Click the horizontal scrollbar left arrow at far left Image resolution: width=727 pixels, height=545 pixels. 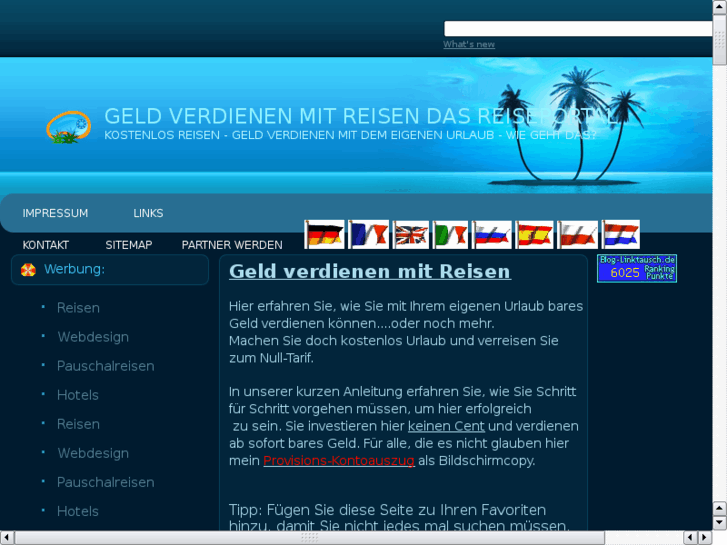coord(6,538)
